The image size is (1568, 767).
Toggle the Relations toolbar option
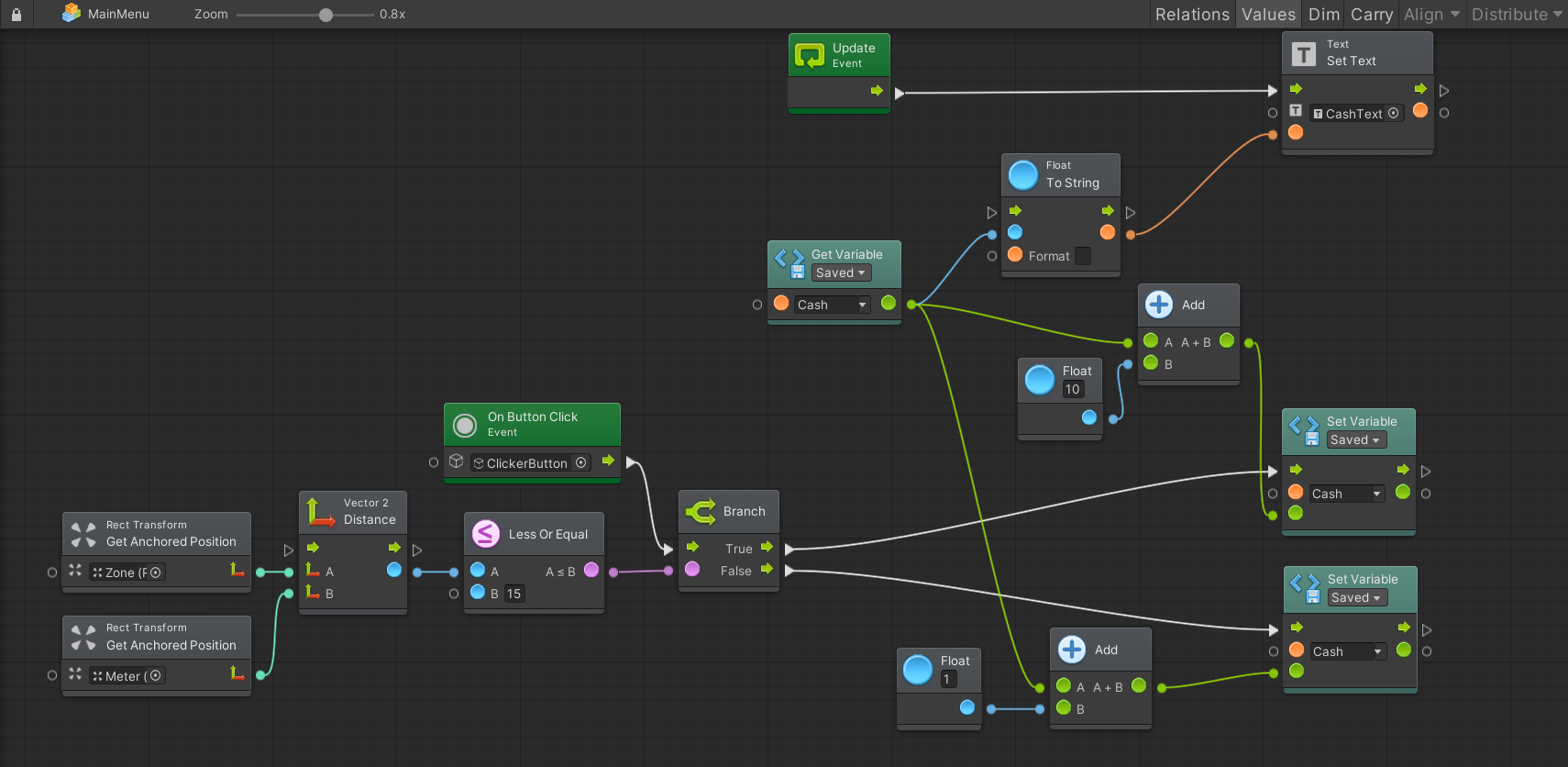coord(1192,14)
